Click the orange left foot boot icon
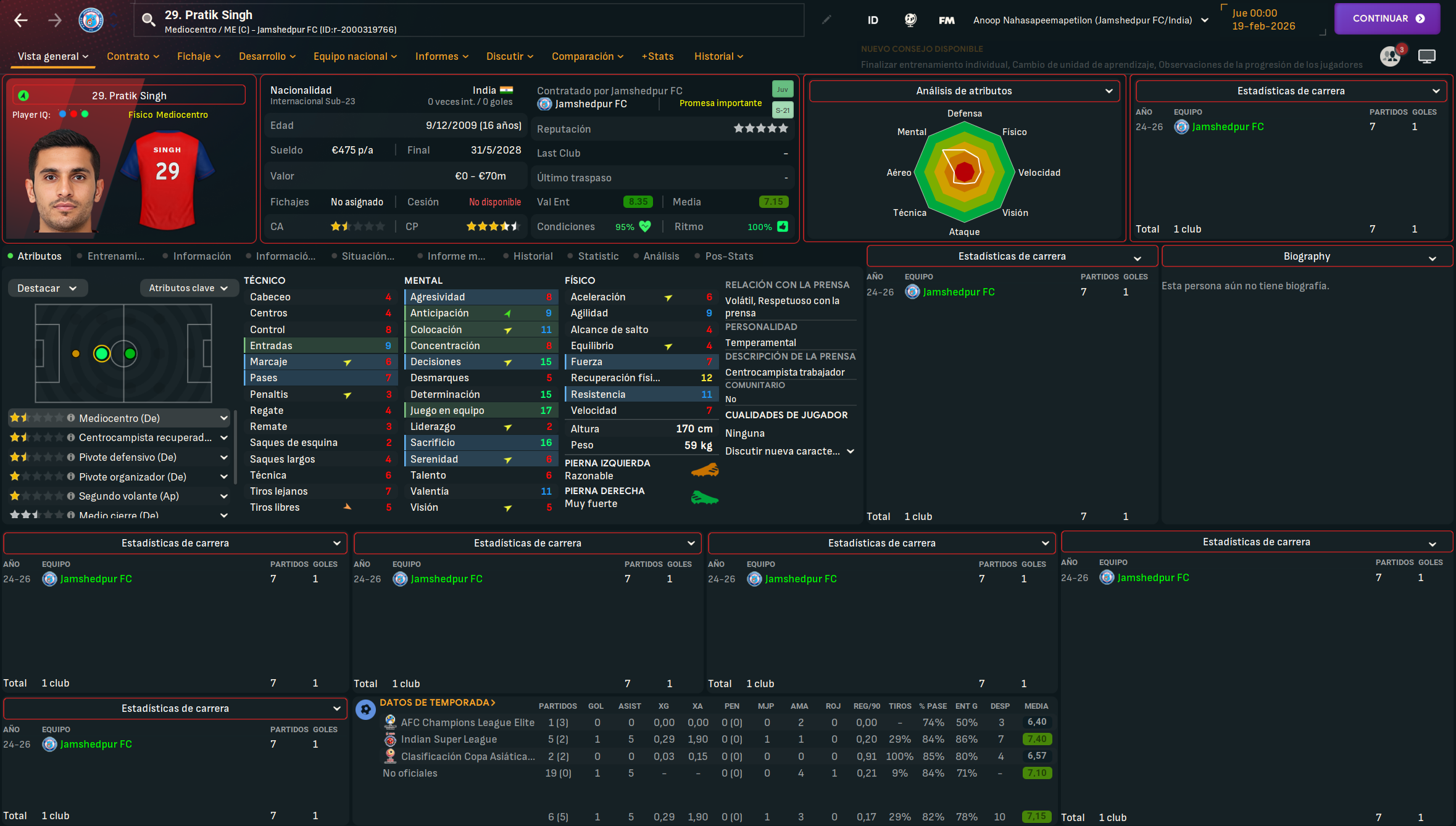 coord(704,470)
